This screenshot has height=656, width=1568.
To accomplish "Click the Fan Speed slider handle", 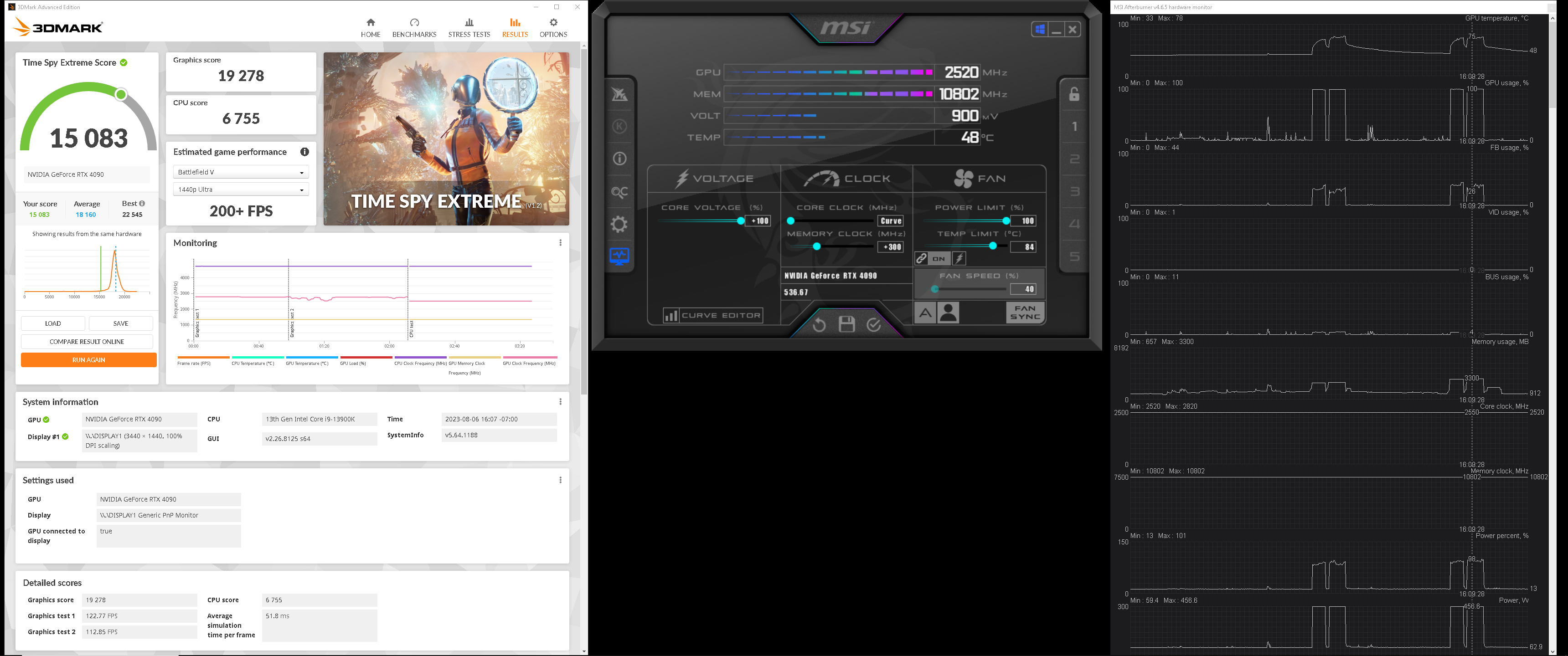I will (934, 289).
